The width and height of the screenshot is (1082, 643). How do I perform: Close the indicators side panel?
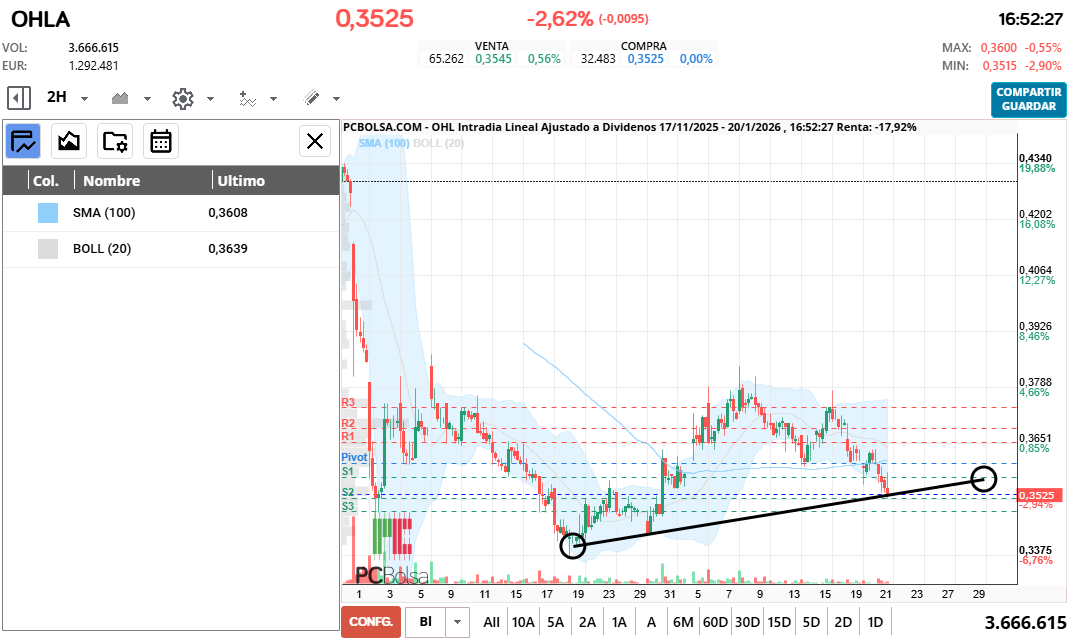[x=315, y=141]
